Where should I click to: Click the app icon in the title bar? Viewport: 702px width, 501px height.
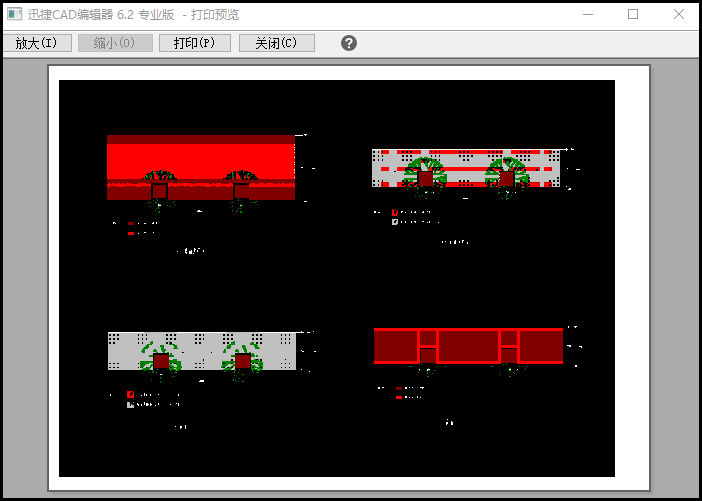[13, 15]
